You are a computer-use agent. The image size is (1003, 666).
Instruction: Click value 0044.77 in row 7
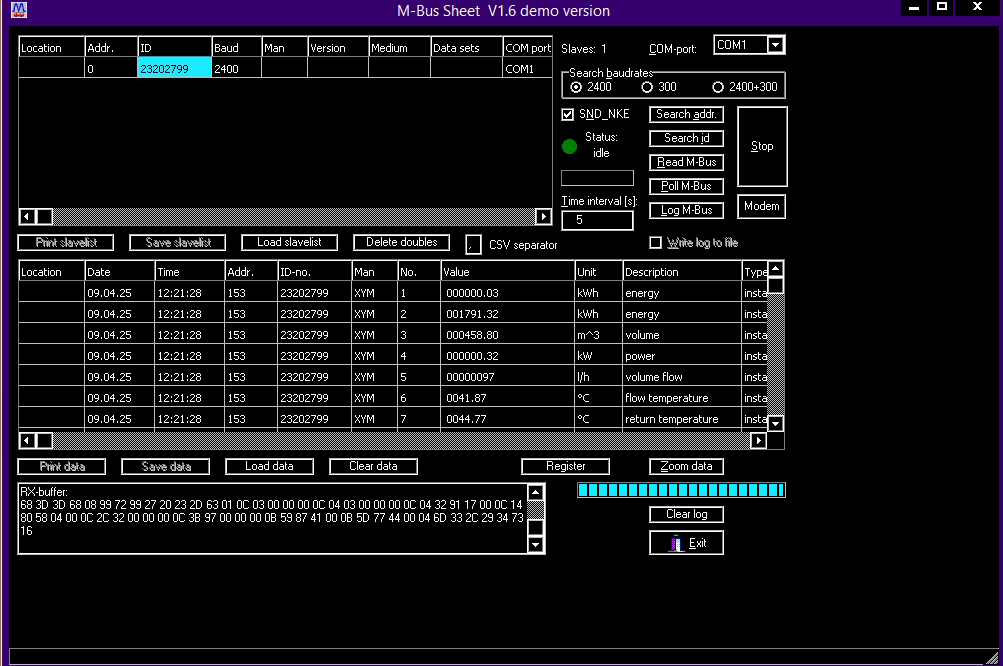point(507,419)
